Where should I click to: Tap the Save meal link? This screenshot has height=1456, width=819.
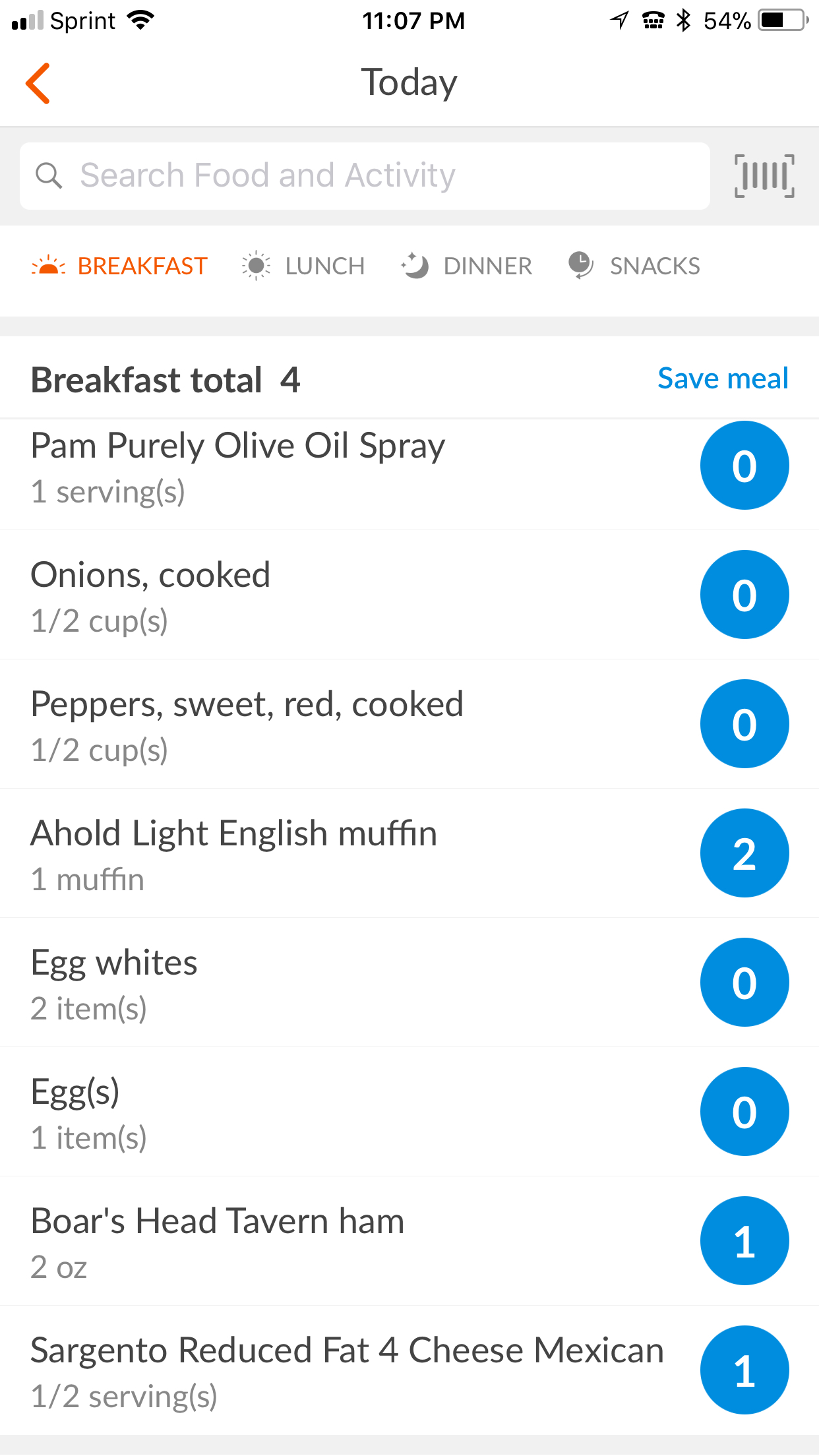click(723, 379)
